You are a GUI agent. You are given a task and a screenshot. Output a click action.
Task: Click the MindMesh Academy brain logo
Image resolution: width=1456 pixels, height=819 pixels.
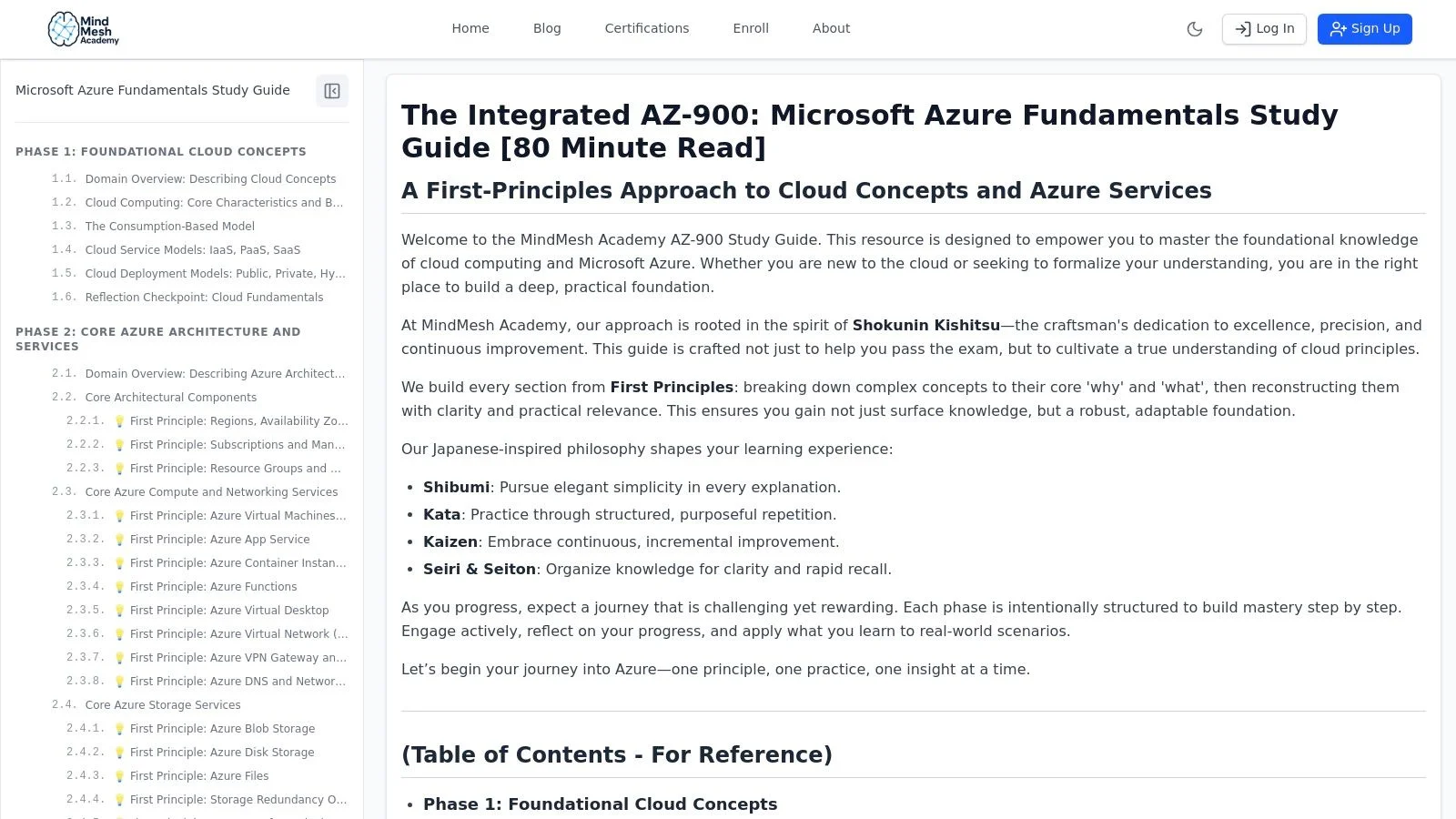coord(84,29)
